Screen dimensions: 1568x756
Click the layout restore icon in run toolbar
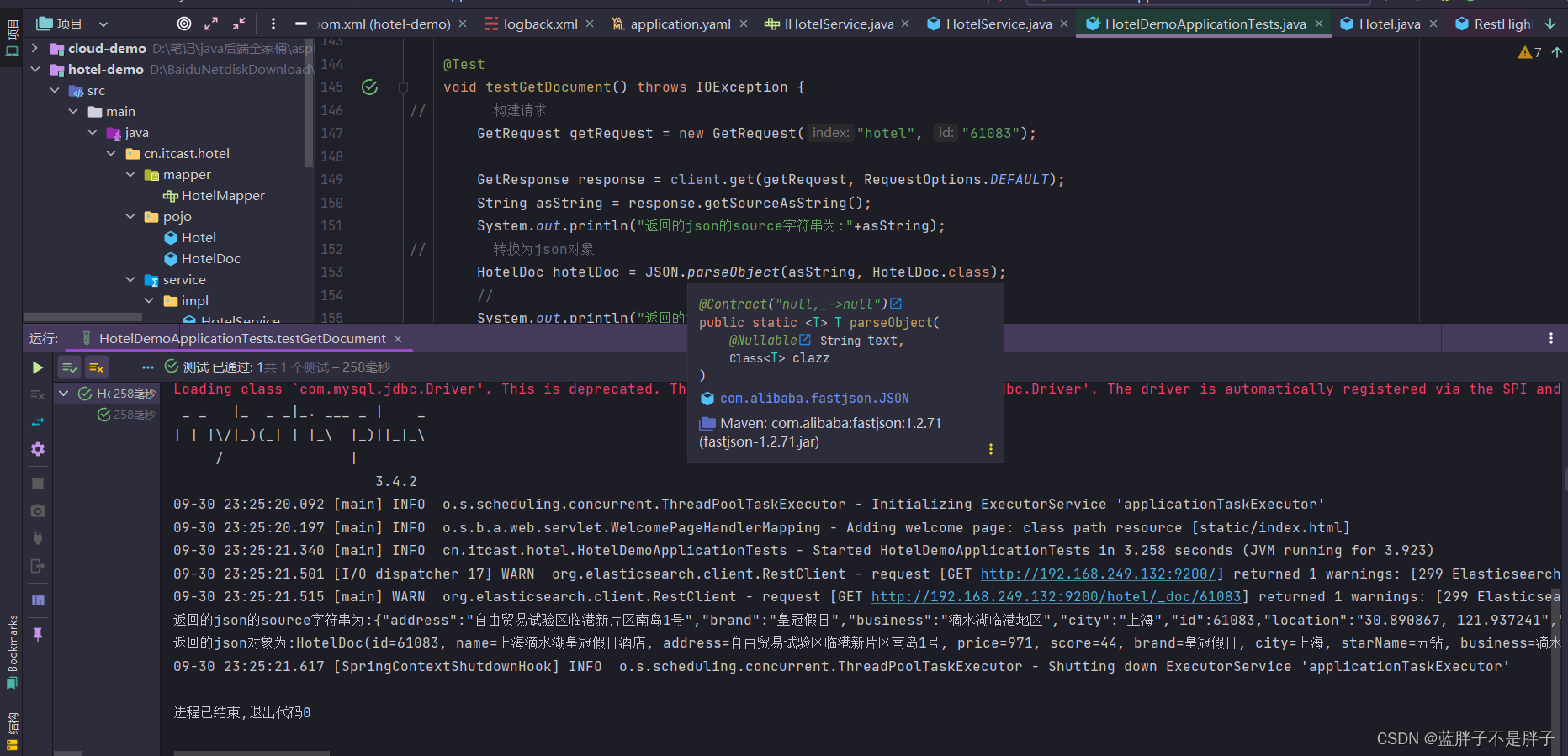click(x=37, y=600)
